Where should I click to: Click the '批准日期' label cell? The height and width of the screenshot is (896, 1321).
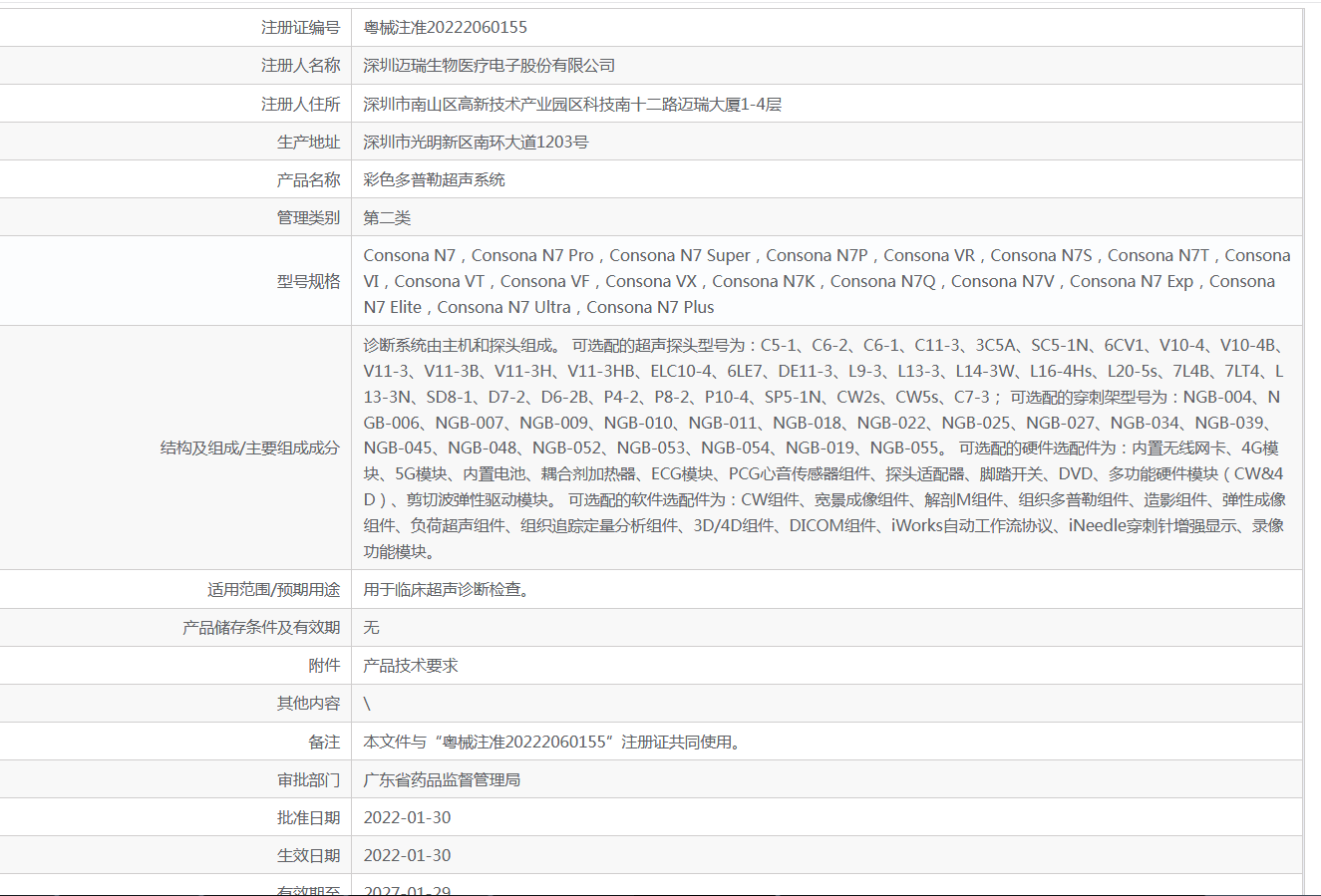tap(308, 817)
